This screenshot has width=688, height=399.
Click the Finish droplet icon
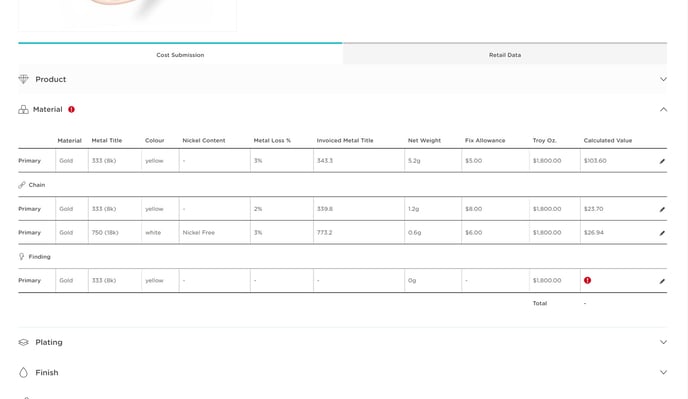click(x=23, y=372)
